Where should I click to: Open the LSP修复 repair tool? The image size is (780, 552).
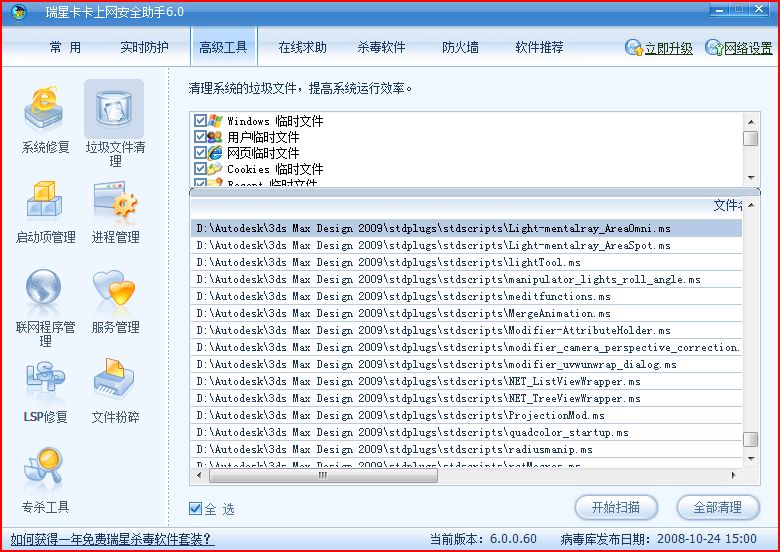tap(45, 393)
